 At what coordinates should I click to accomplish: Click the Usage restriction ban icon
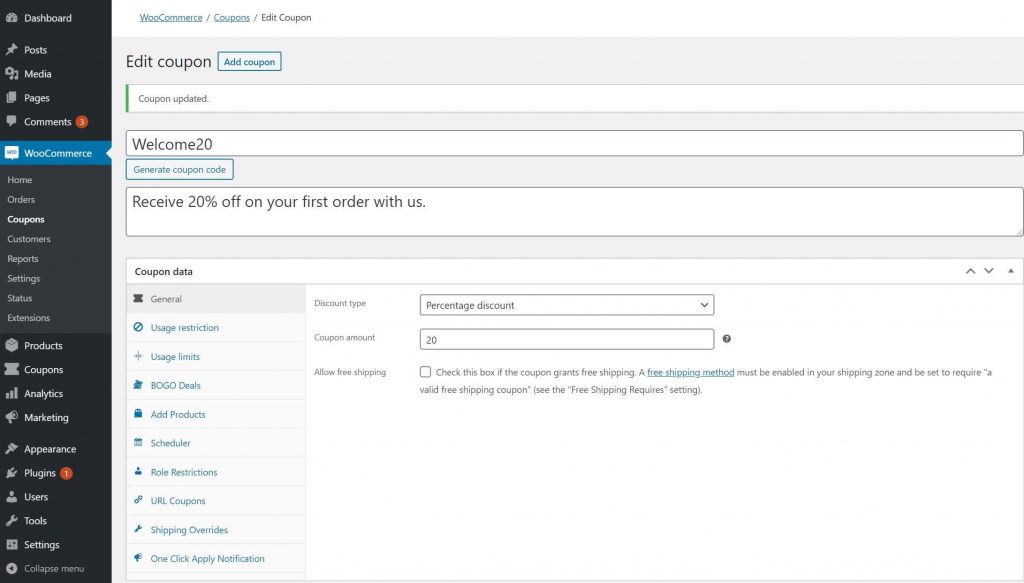pos(138,327)
